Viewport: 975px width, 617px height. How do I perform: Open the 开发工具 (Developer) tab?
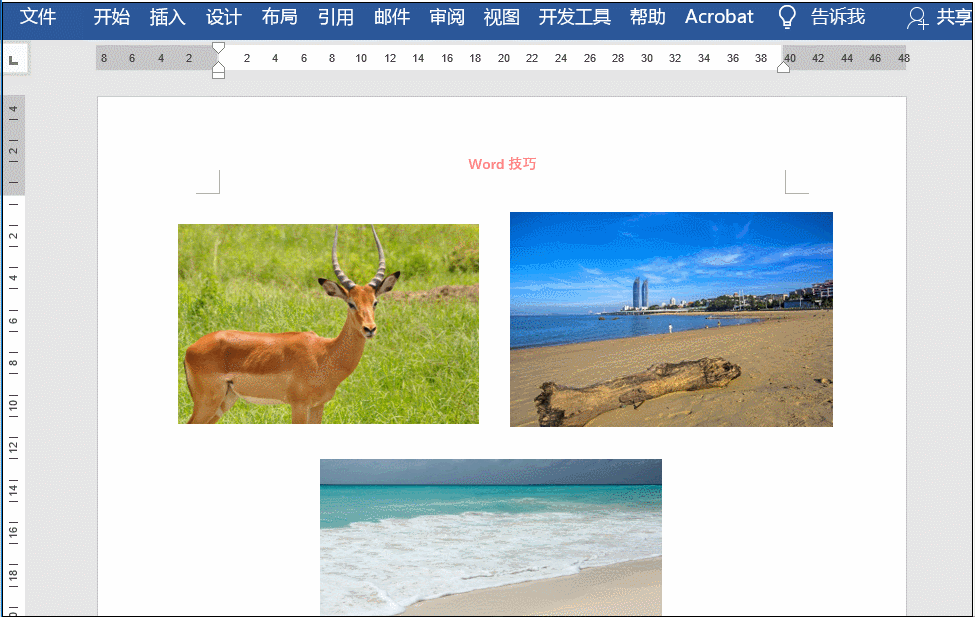pyautogui.click(x=574, y=17)
